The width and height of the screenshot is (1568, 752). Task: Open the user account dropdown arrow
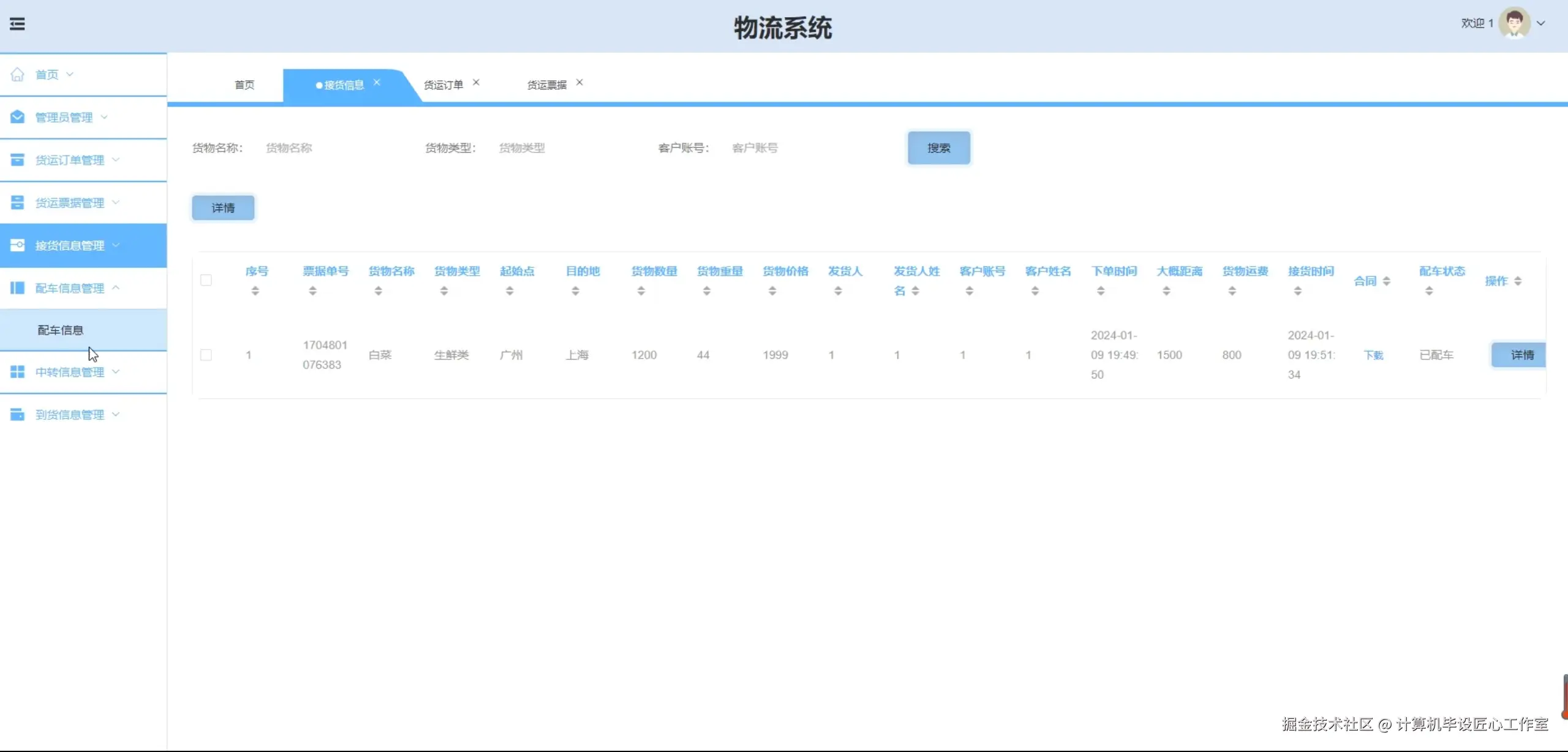click(1541, 24)
